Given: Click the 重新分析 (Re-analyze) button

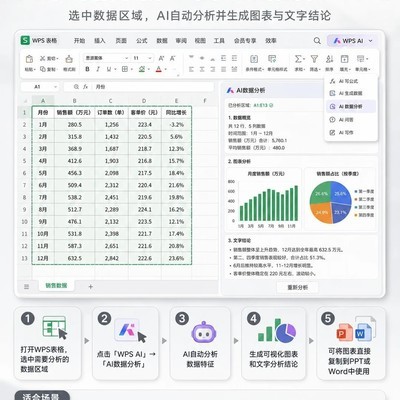Looking at the screenshot, I should [298, 287].
